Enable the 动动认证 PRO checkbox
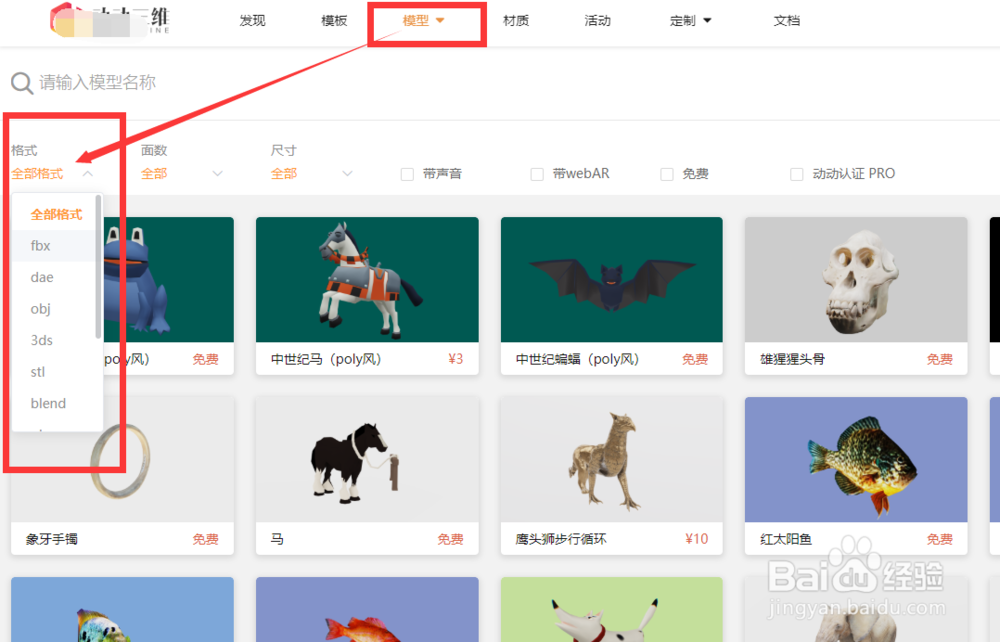Screen dimensions: 1000x642 point(797,174)
